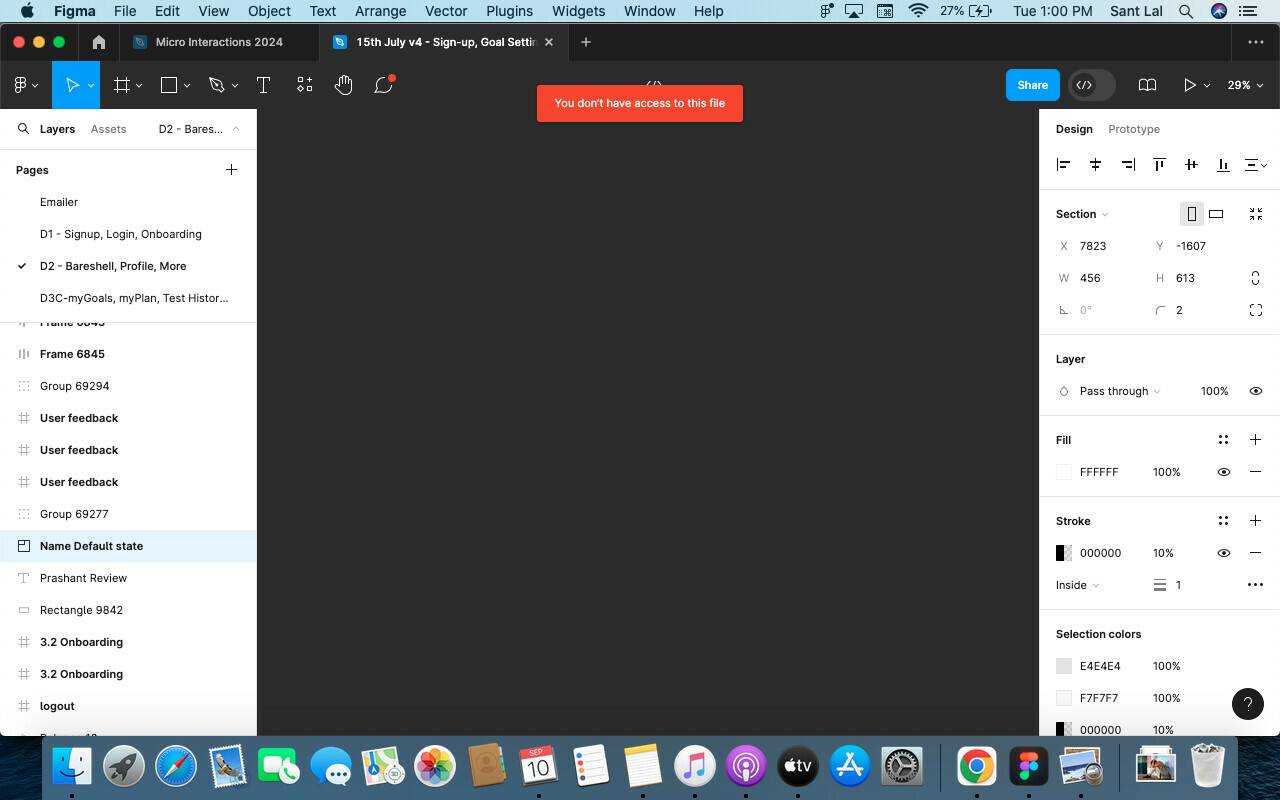Open the help question mark button

point(1247,704)
